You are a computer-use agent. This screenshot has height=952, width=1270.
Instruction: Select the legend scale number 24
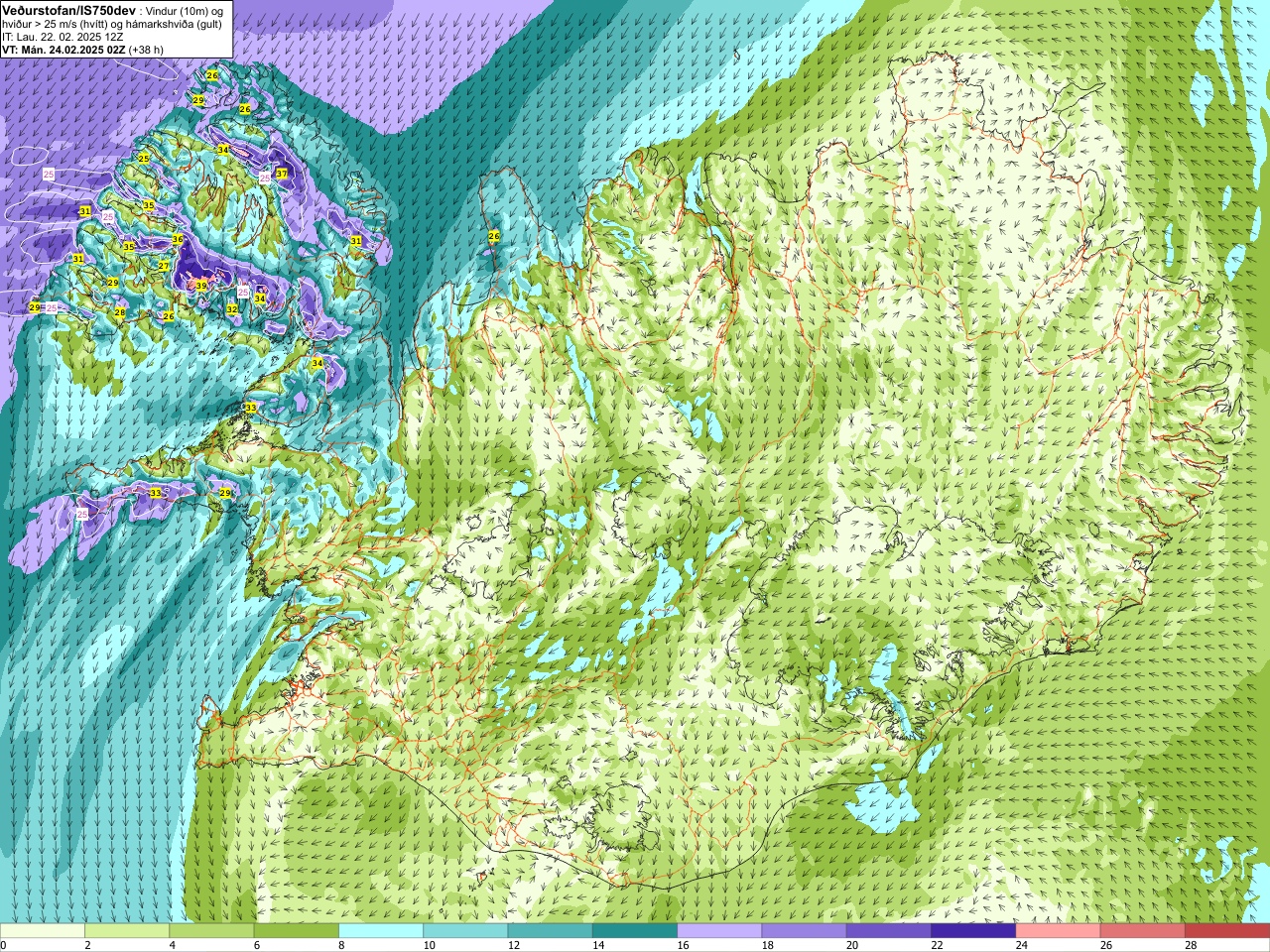click(x=1022, y=945)
